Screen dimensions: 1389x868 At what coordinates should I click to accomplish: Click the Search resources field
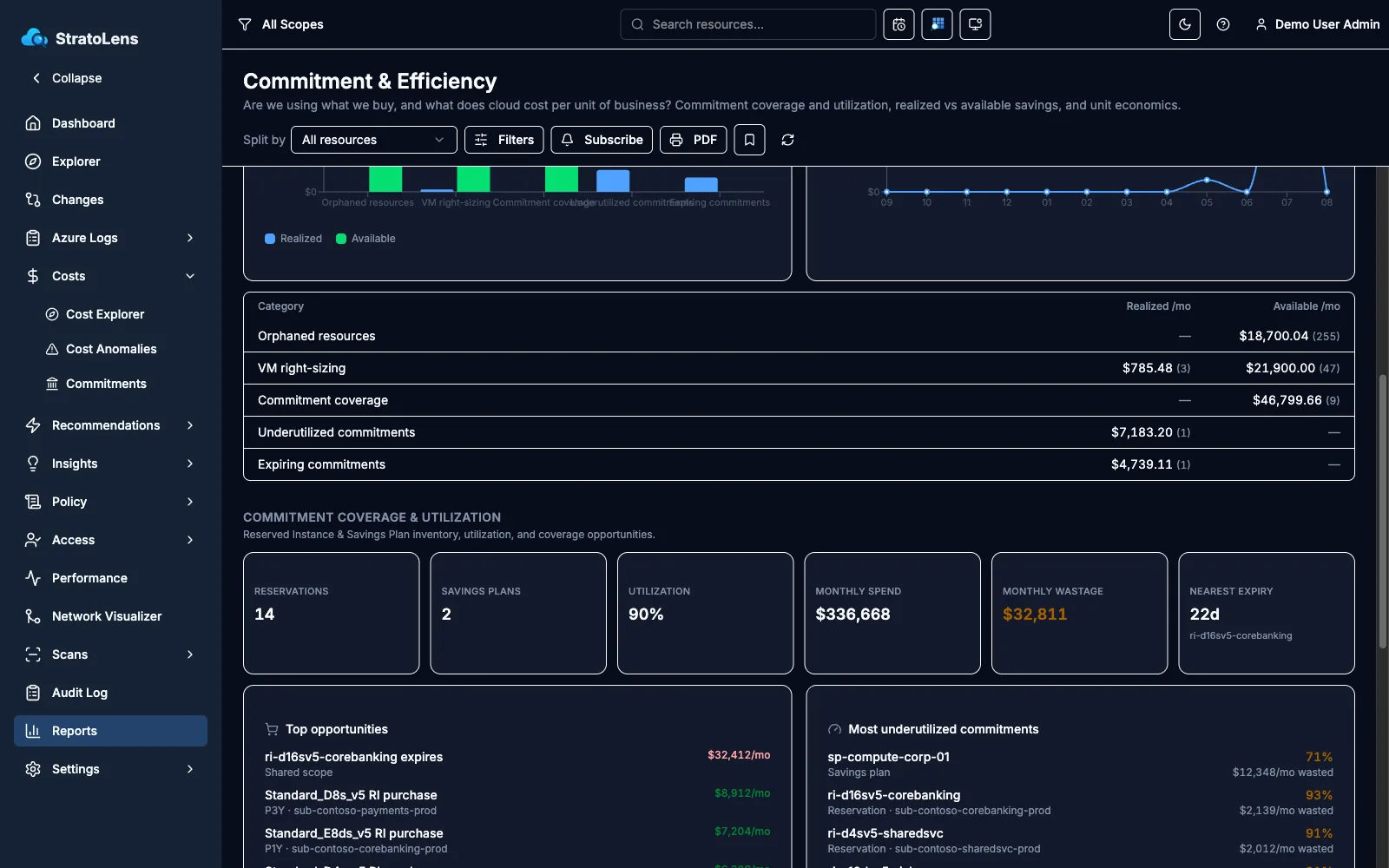click(x=748, y=24)
